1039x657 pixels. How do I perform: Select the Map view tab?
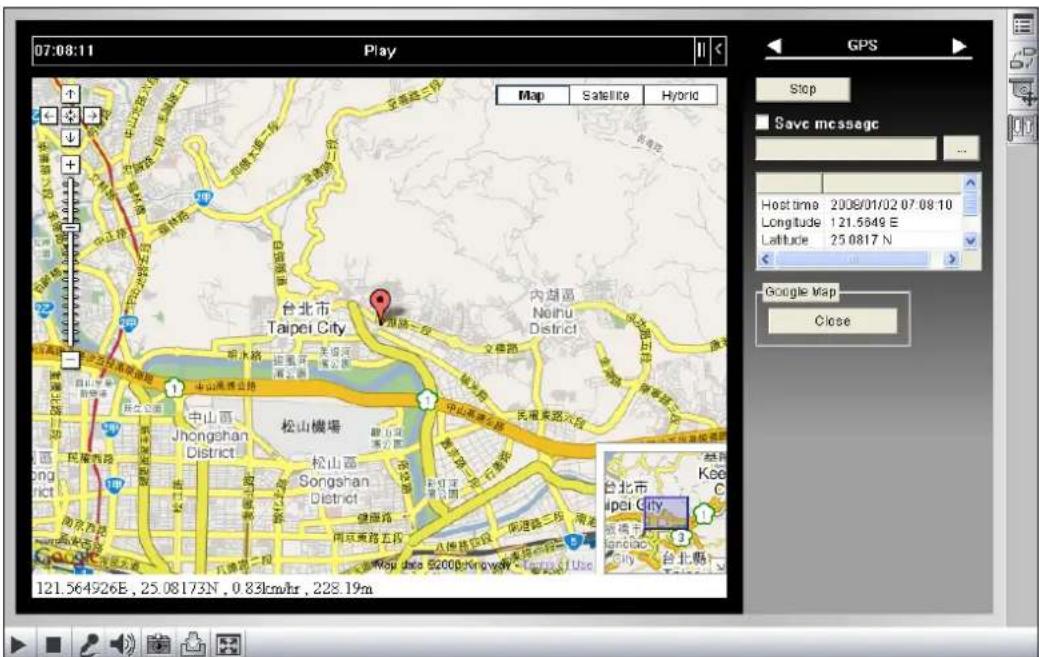coord(532,95)
